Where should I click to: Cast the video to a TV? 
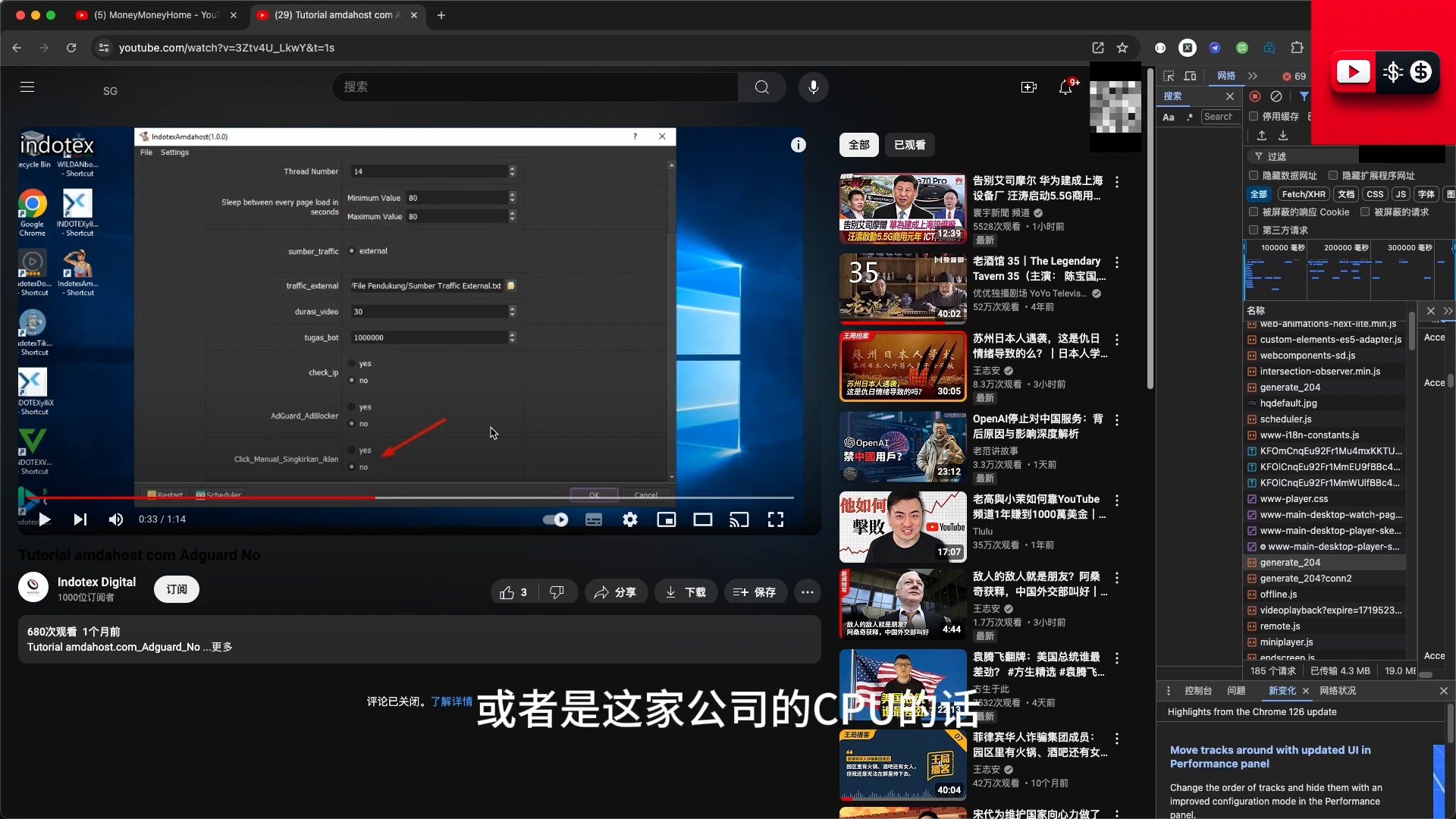coord(739,519)
